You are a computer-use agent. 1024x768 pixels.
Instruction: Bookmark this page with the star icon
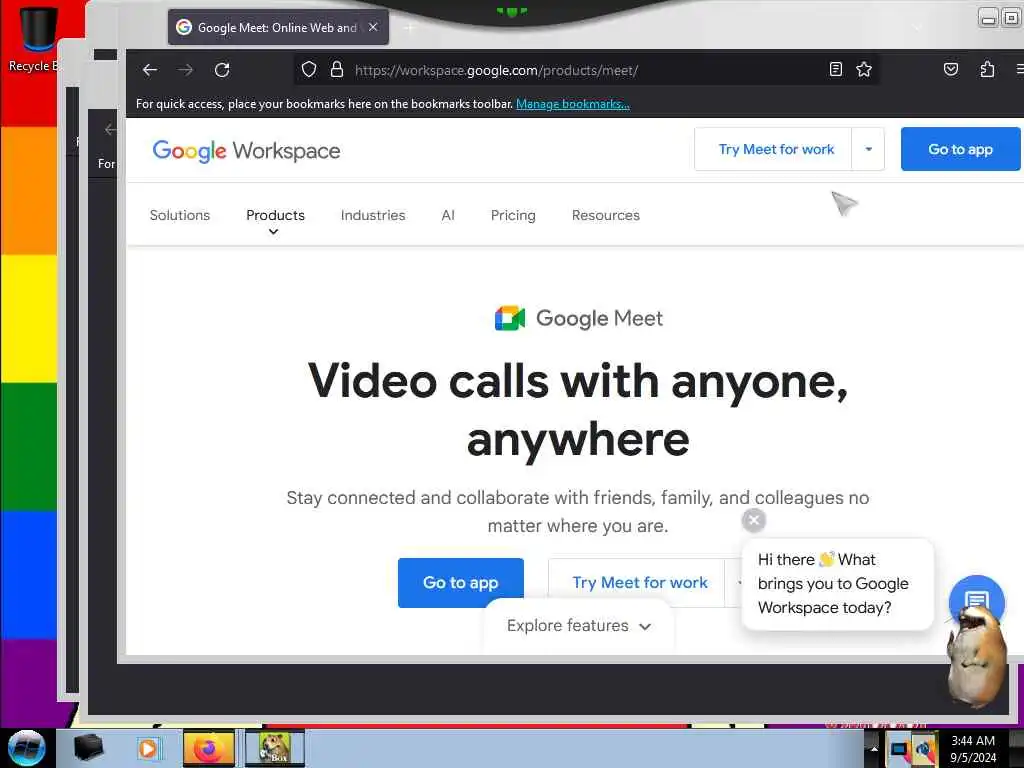(x=864, y=69)
